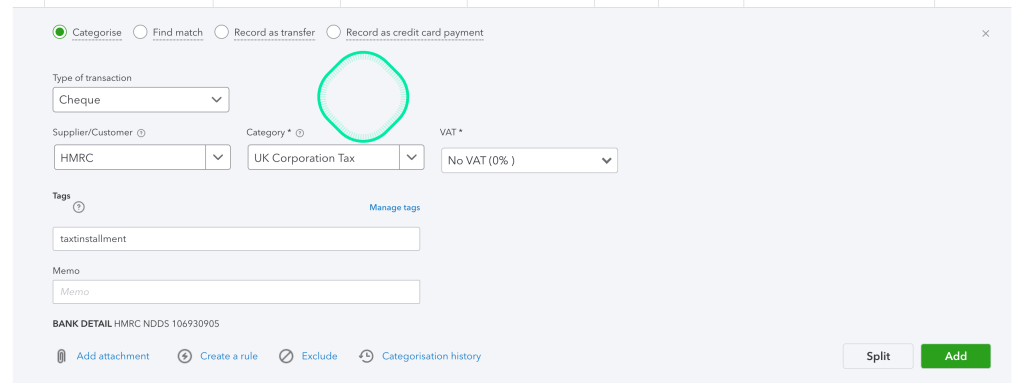Click the HMRC supplier field

(130, 158)
